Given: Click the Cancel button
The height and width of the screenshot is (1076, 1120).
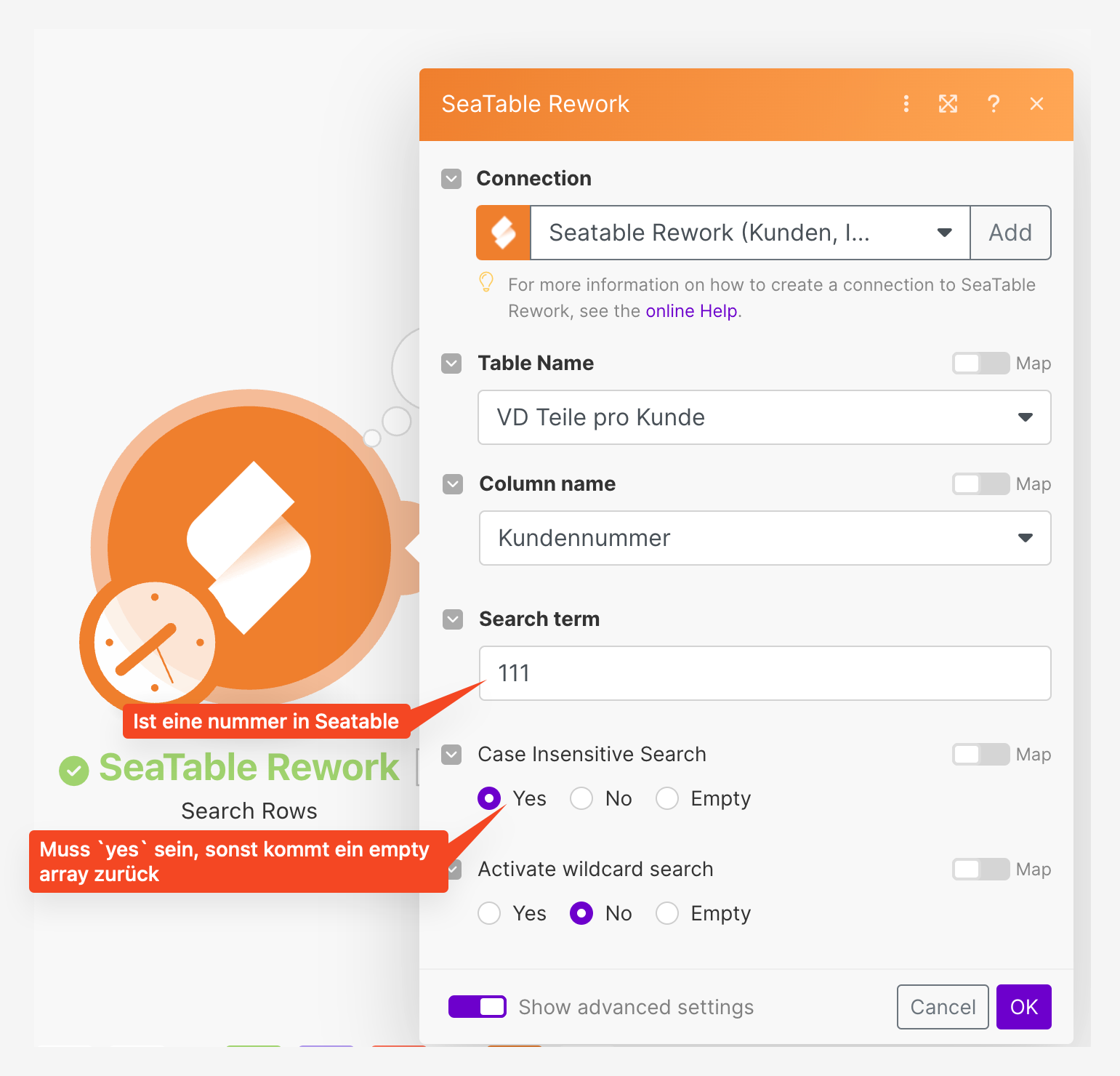Looking at the screenshot, I should [943, 1007].
